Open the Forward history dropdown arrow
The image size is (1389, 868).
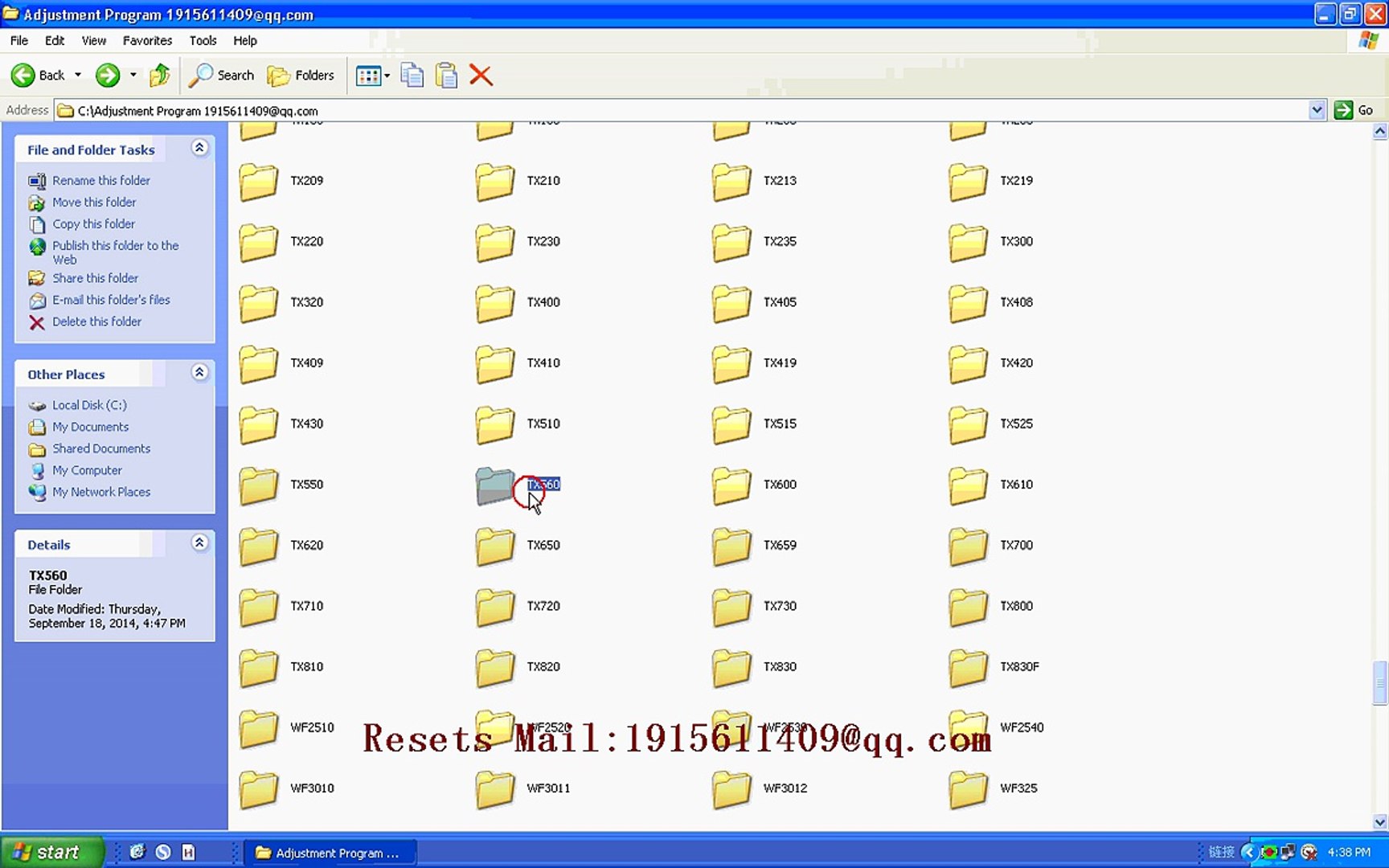click(x=133, y=76)
